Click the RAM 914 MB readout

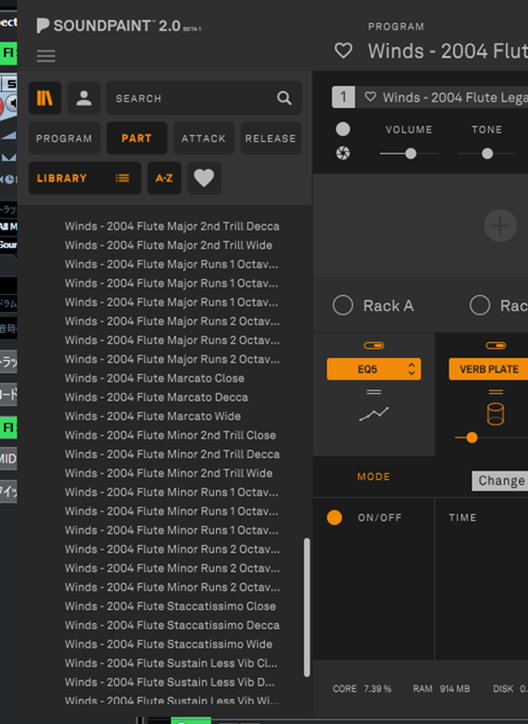click(x=441, y=689)
